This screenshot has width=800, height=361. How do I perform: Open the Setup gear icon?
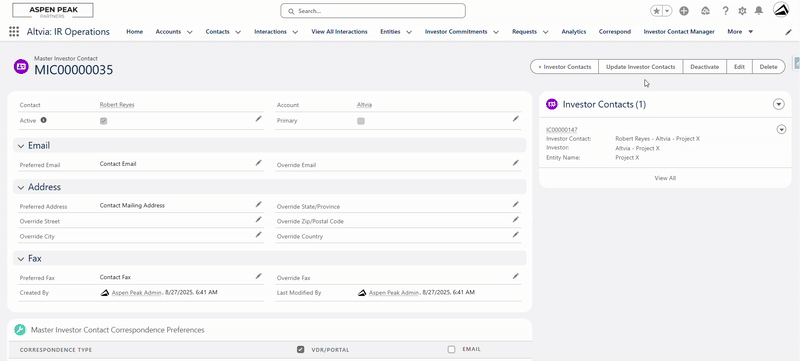(742, 11)
